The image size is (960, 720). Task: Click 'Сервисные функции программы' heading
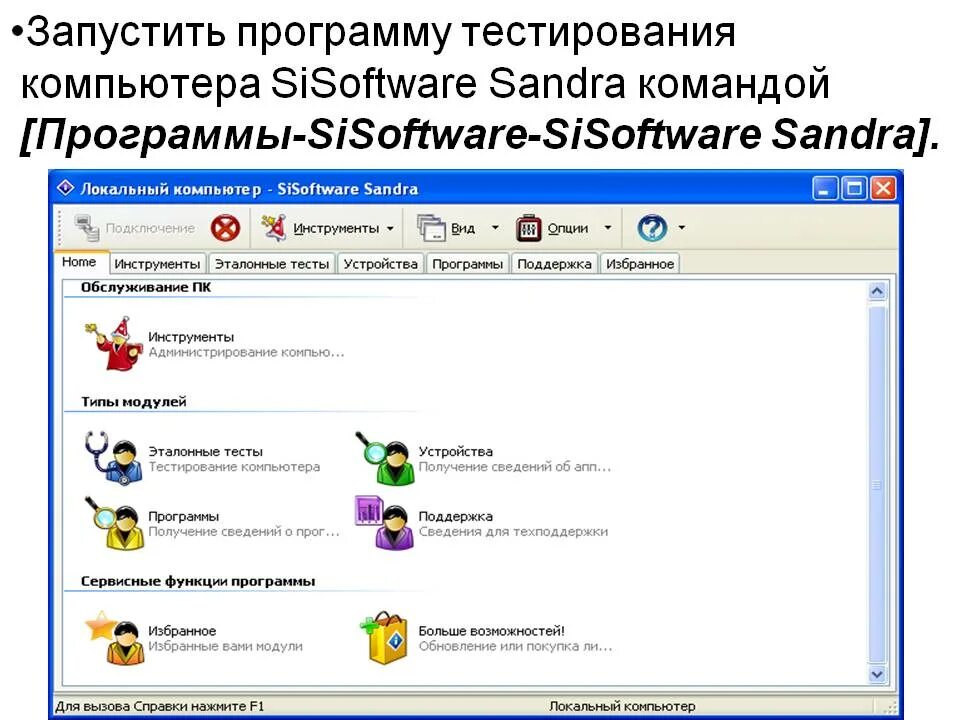pyautogui.click(x=198, y=581)
